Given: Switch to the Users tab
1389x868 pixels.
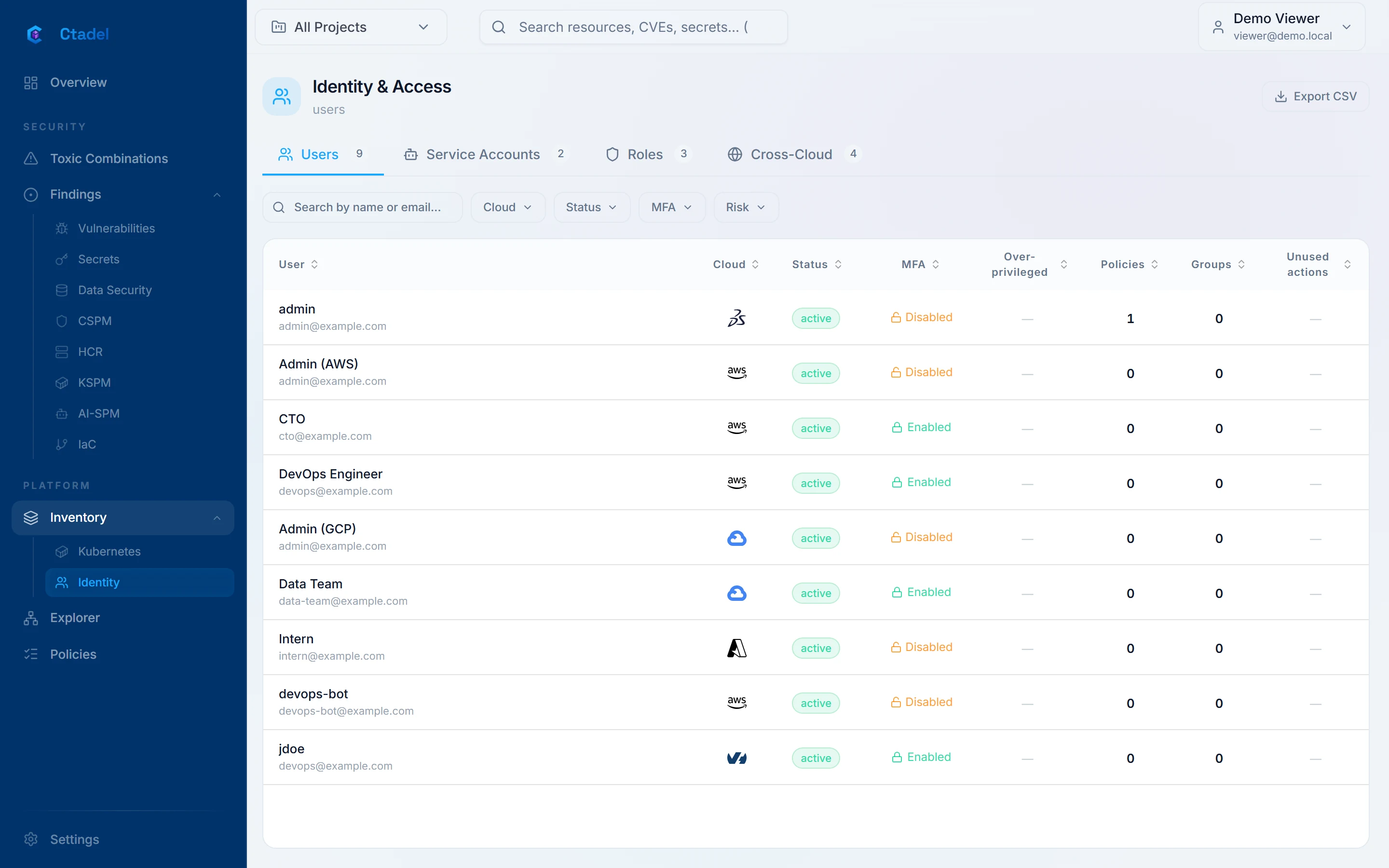Looking at the screenshot, I should [323, 154].
